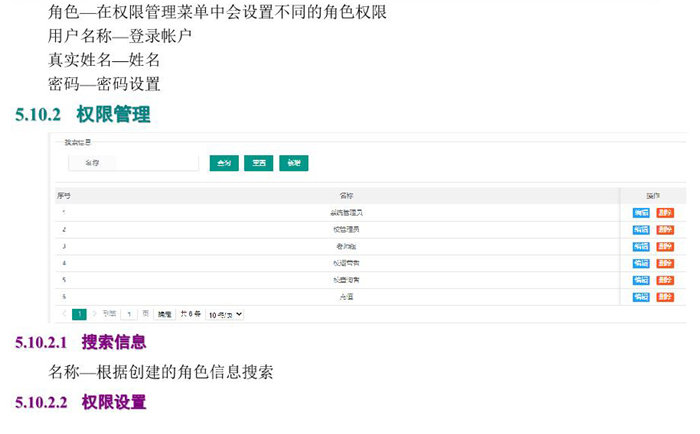Click the previous page arrow in pagination
The height and width of the screenshot is (434, 700).
[x=65, y=314]
